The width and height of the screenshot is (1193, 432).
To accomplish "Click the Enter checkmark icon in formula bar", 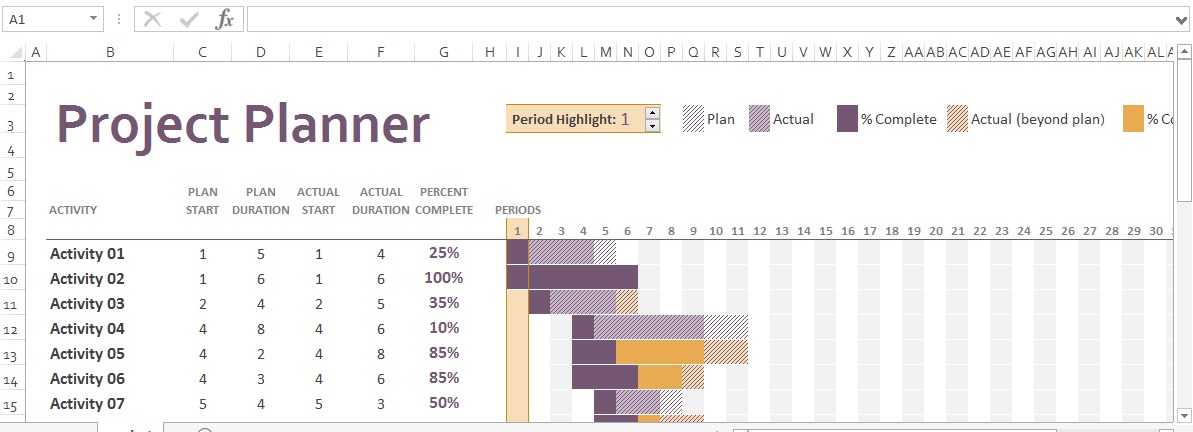I will [x=189, y=19].
